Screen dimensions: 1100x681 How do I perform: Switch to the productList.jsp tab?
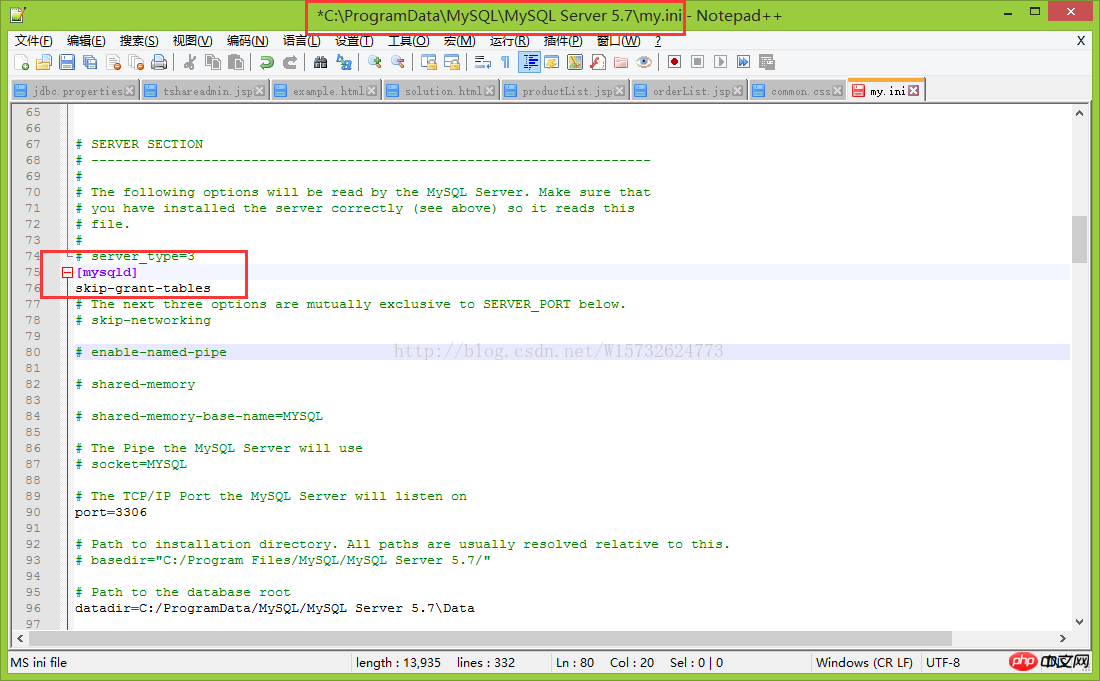(564, 91)
